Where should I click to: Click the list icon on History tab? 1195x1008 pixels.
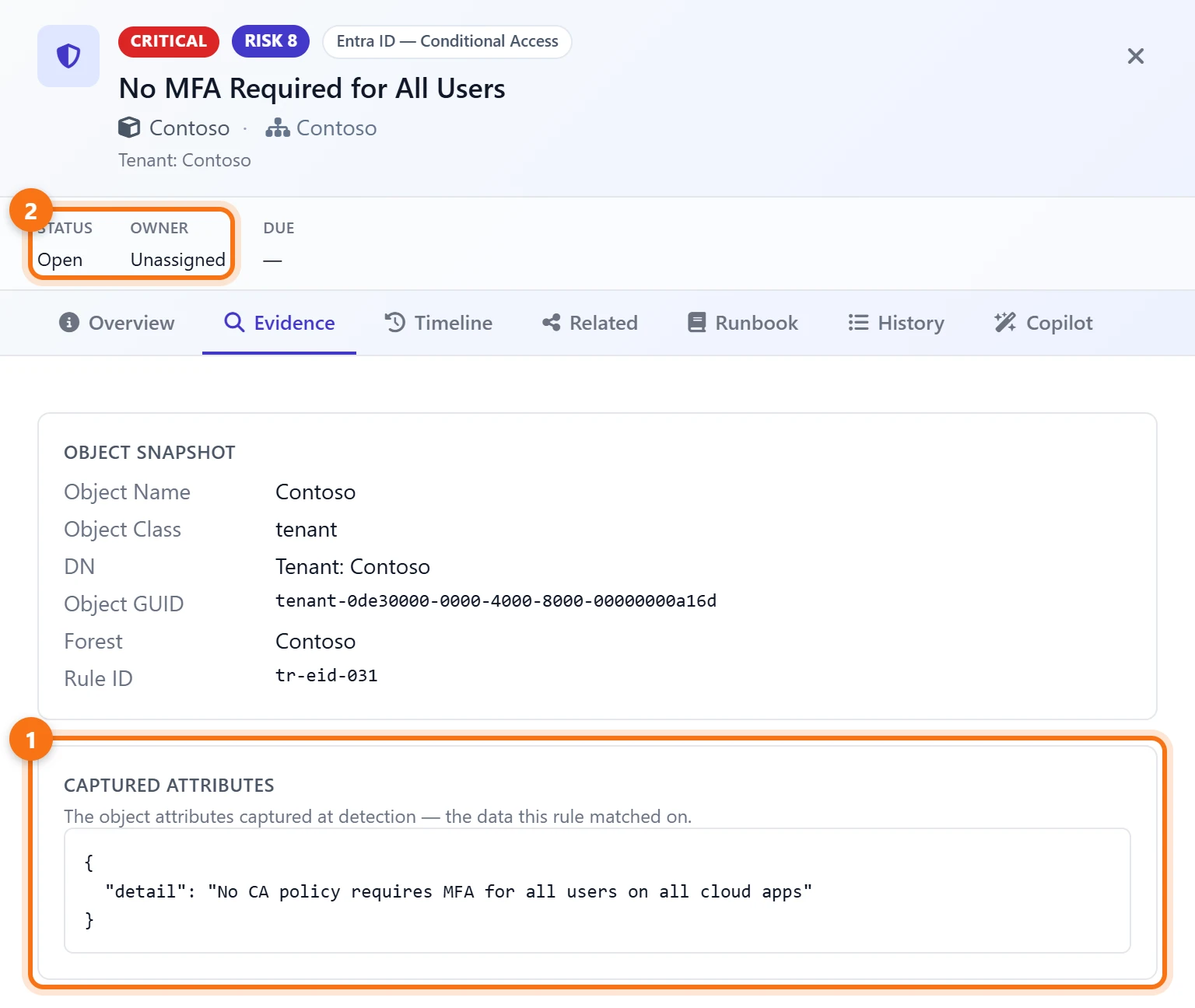(x=858, y=322)
